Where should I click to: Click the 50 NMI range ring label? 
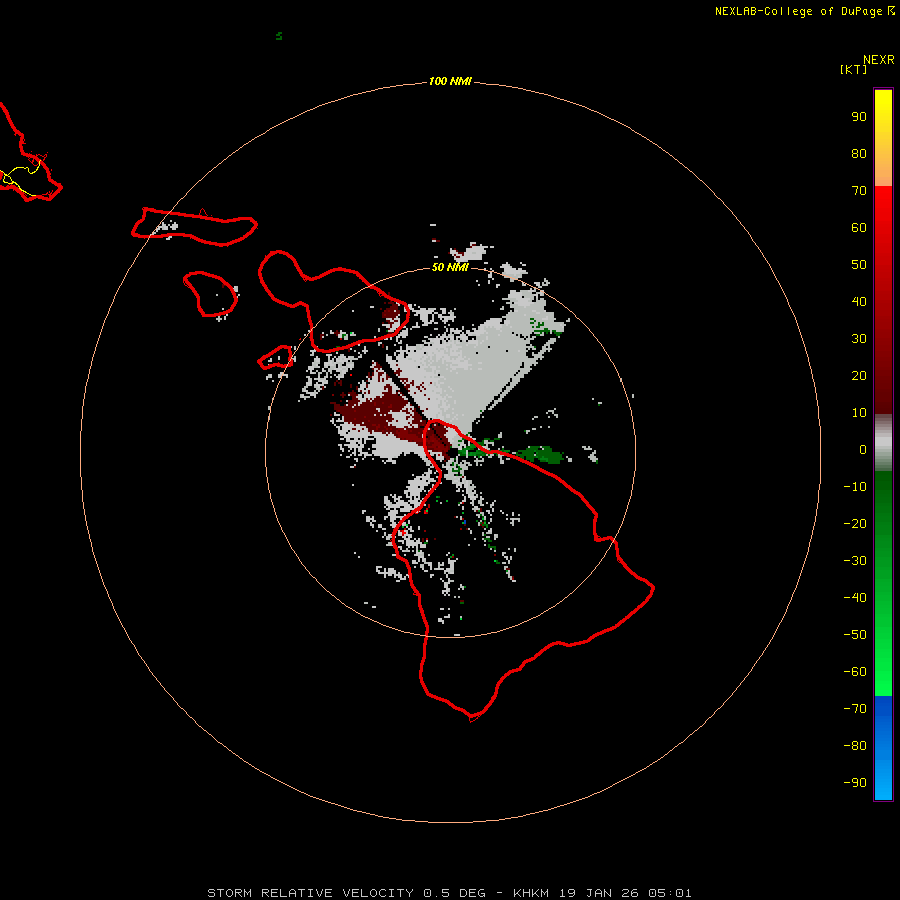pos(450,267)
